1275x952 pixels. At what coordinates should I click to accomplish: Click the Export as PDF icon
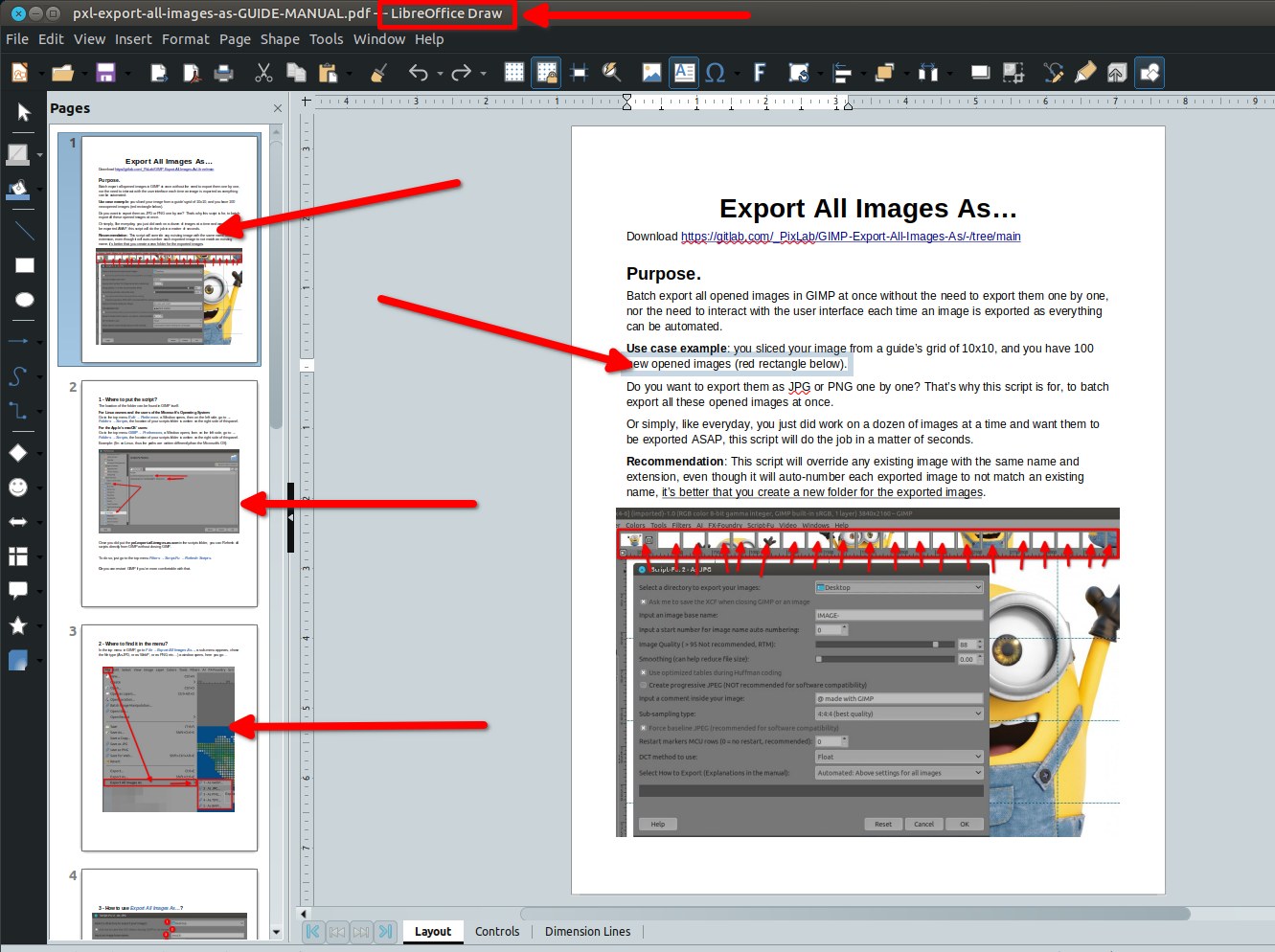(191, 73)
